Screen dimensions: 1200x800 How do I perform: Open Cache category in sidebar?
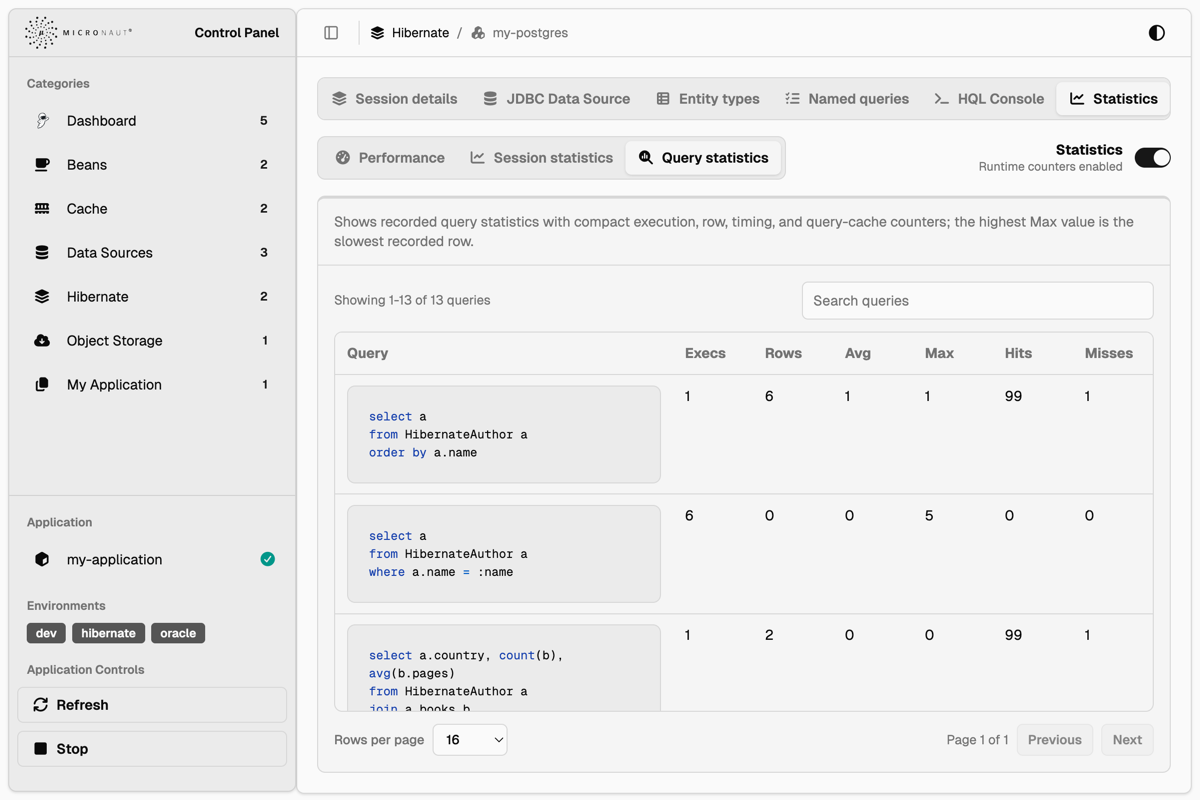152,209
